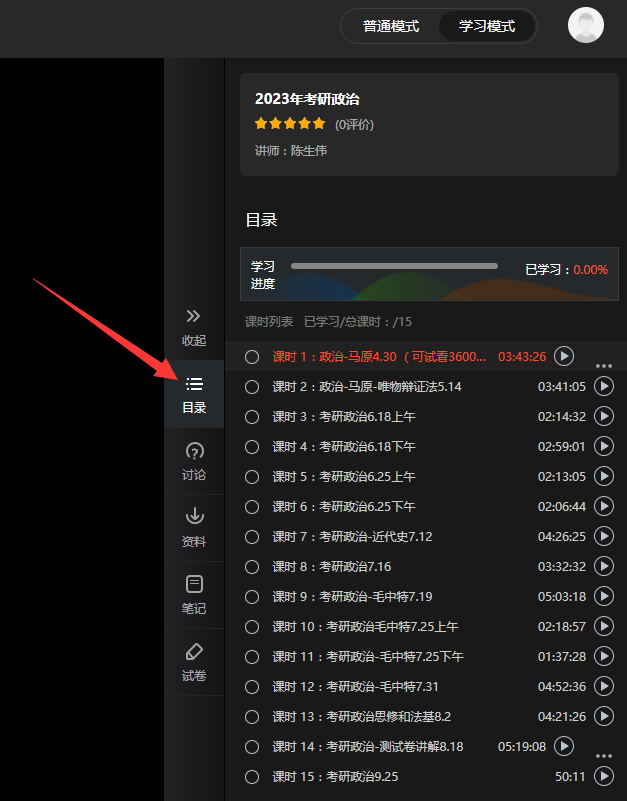Viewport: 627px width, 801px height.
Task: Click the five-star course rating
Action: point(290,124)
